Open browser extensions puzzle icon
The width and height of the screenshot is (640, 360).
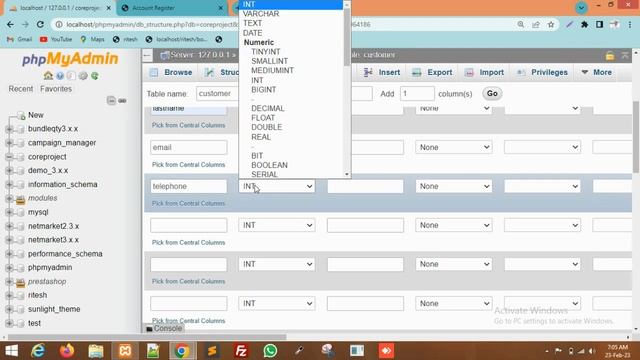[584, 24]
